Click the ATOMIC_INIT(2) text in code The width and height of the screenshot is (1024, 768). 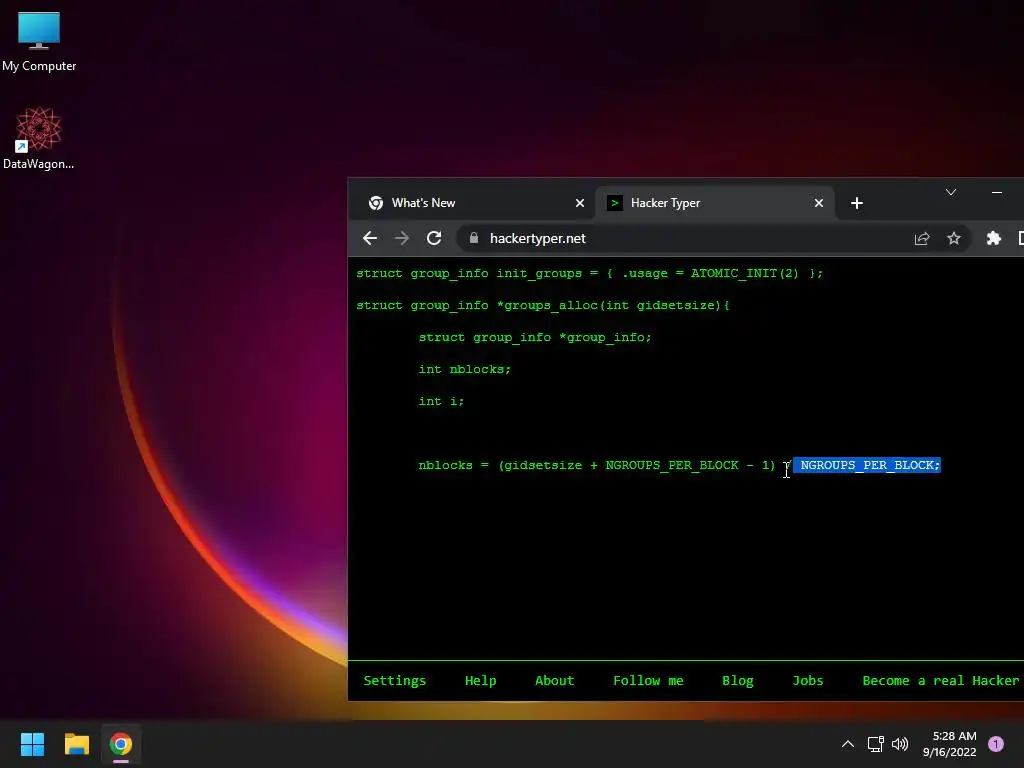[744, 273]
